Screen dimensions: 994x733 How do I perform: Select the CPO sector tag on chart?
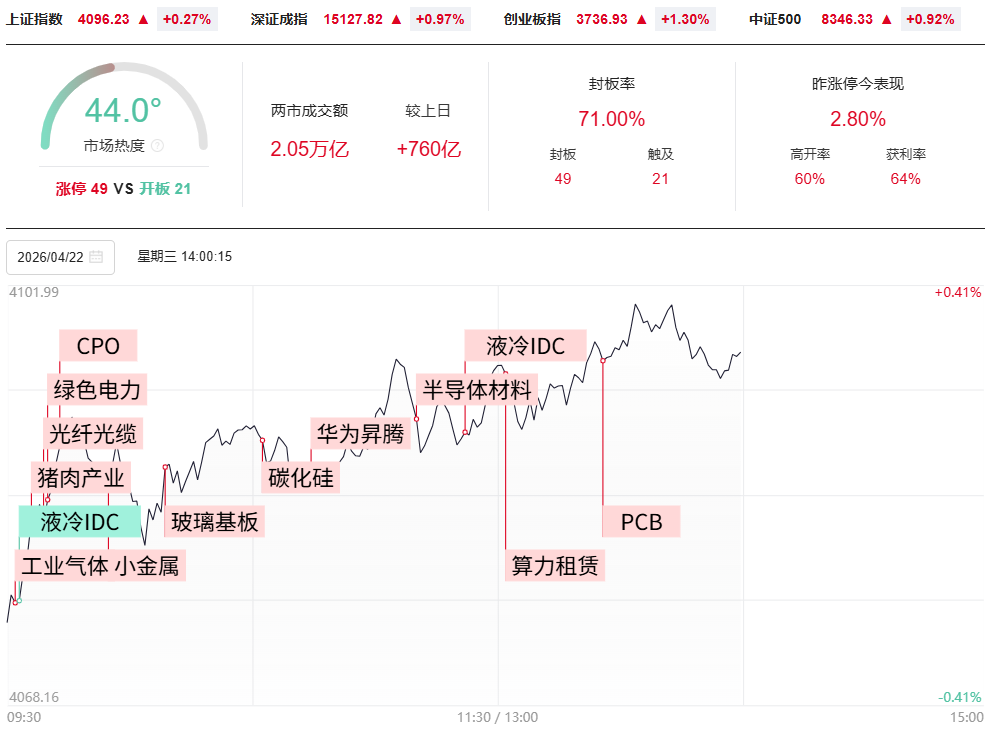tap(98, 346)
